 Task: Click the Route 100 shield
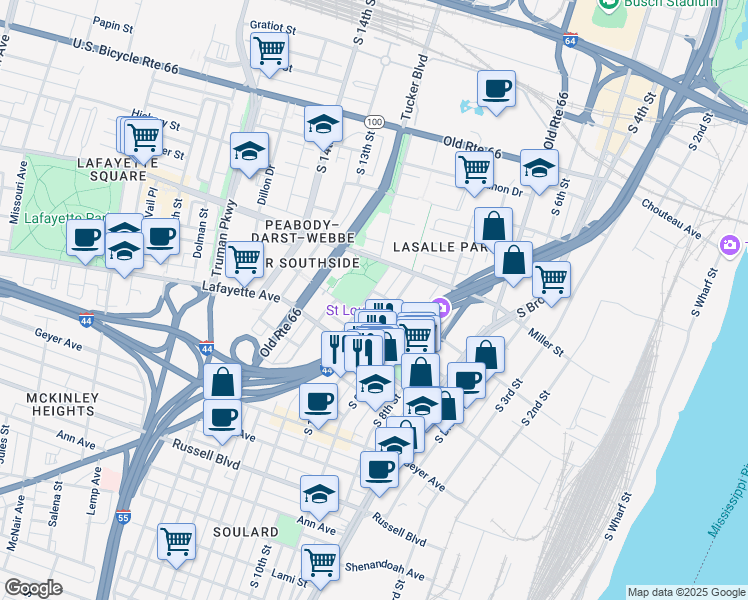(374, 122)
